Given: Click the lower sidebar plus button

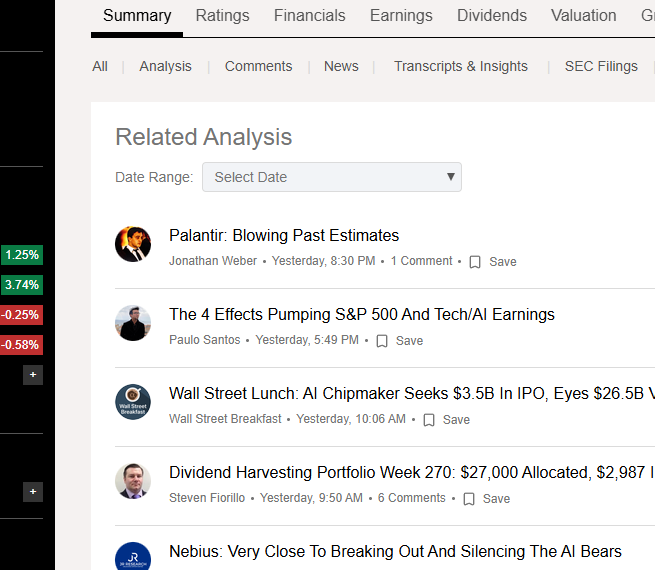Looking at the screenshot, I should [x=33, y=492].
